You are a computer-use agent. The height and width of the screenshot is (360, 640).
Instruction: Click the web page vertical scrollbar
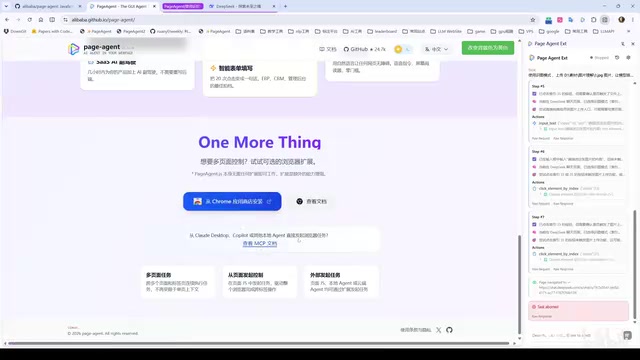click(x=519, y=284)
